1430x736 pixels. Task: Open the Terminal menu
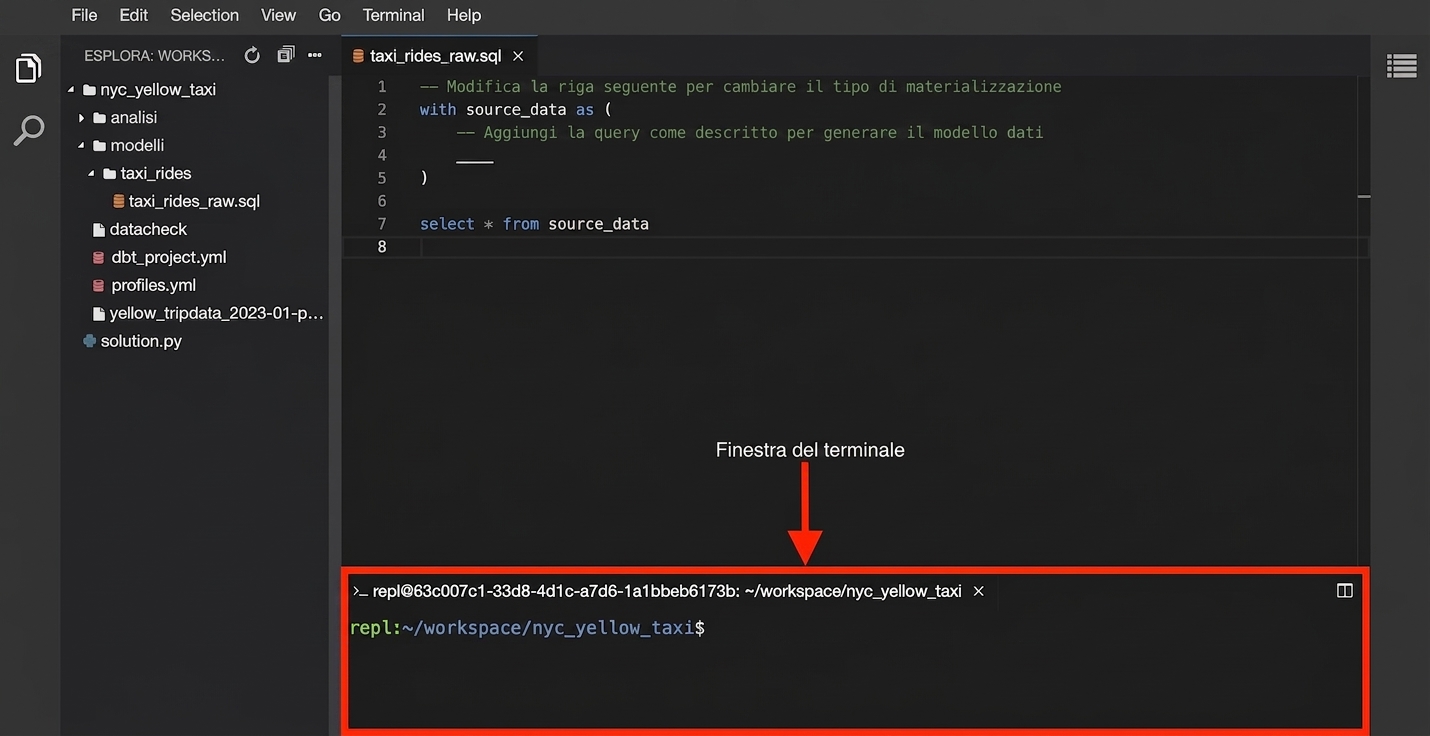point(394,15)
